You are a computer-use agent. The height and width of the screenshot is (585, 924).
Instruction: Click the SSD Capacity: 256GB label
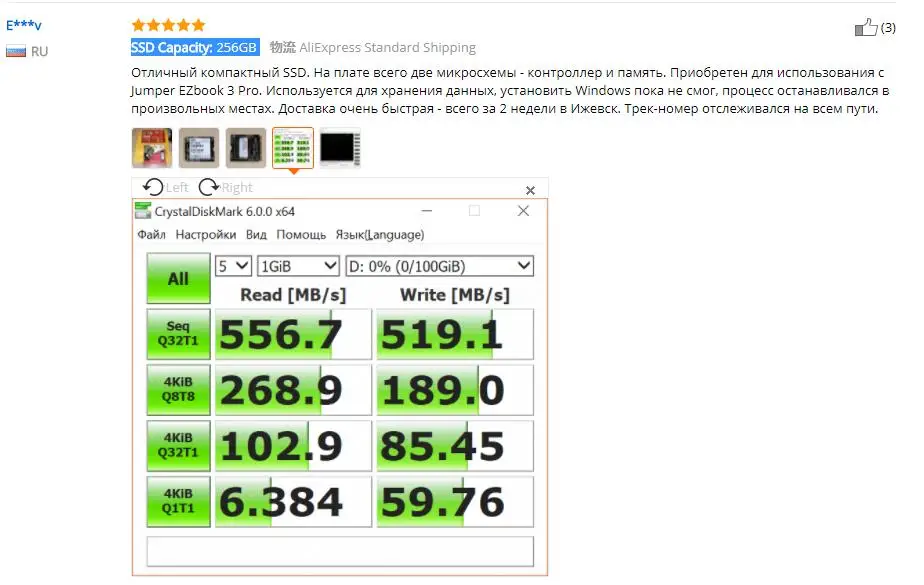point(195,48)
